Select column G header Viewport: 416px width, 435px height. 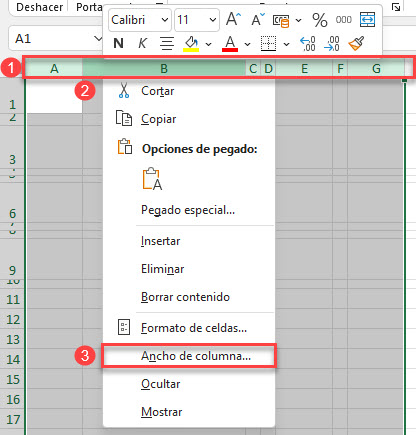pyautogui.click(x=376, y=69)
